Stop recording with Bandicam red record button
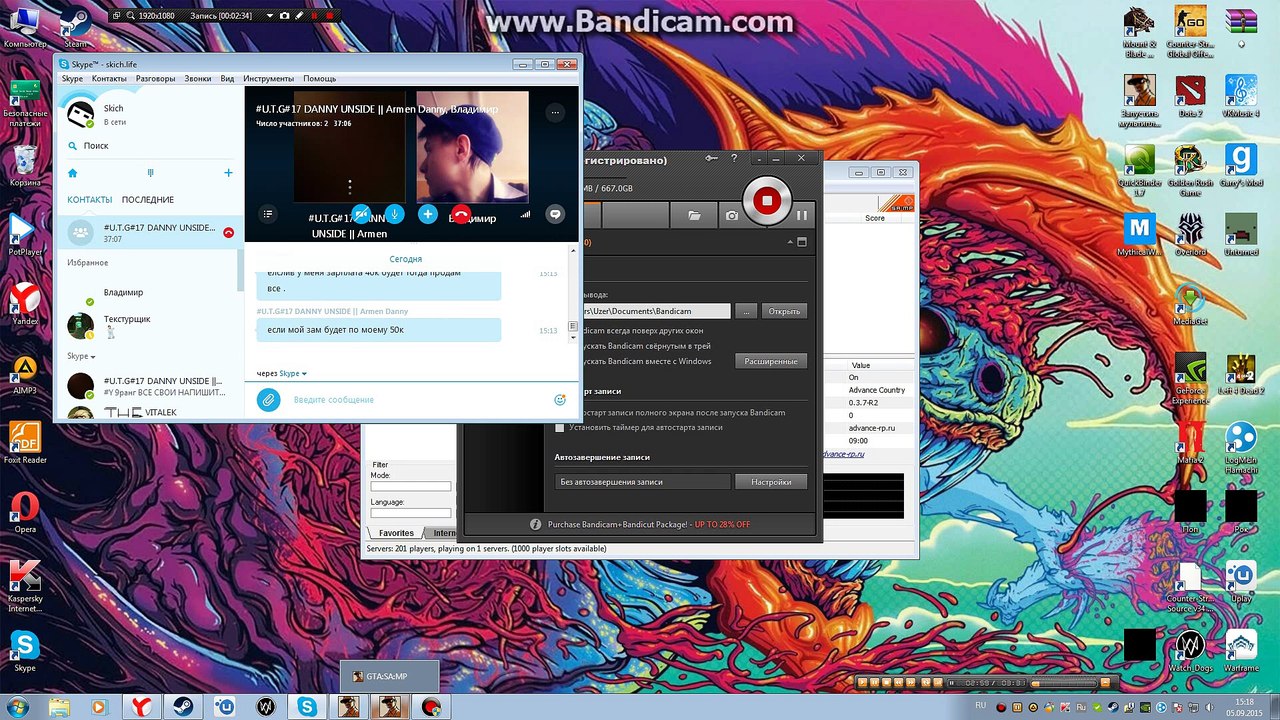This screenshot has width=1280, height=720. [x=767, y=200]
